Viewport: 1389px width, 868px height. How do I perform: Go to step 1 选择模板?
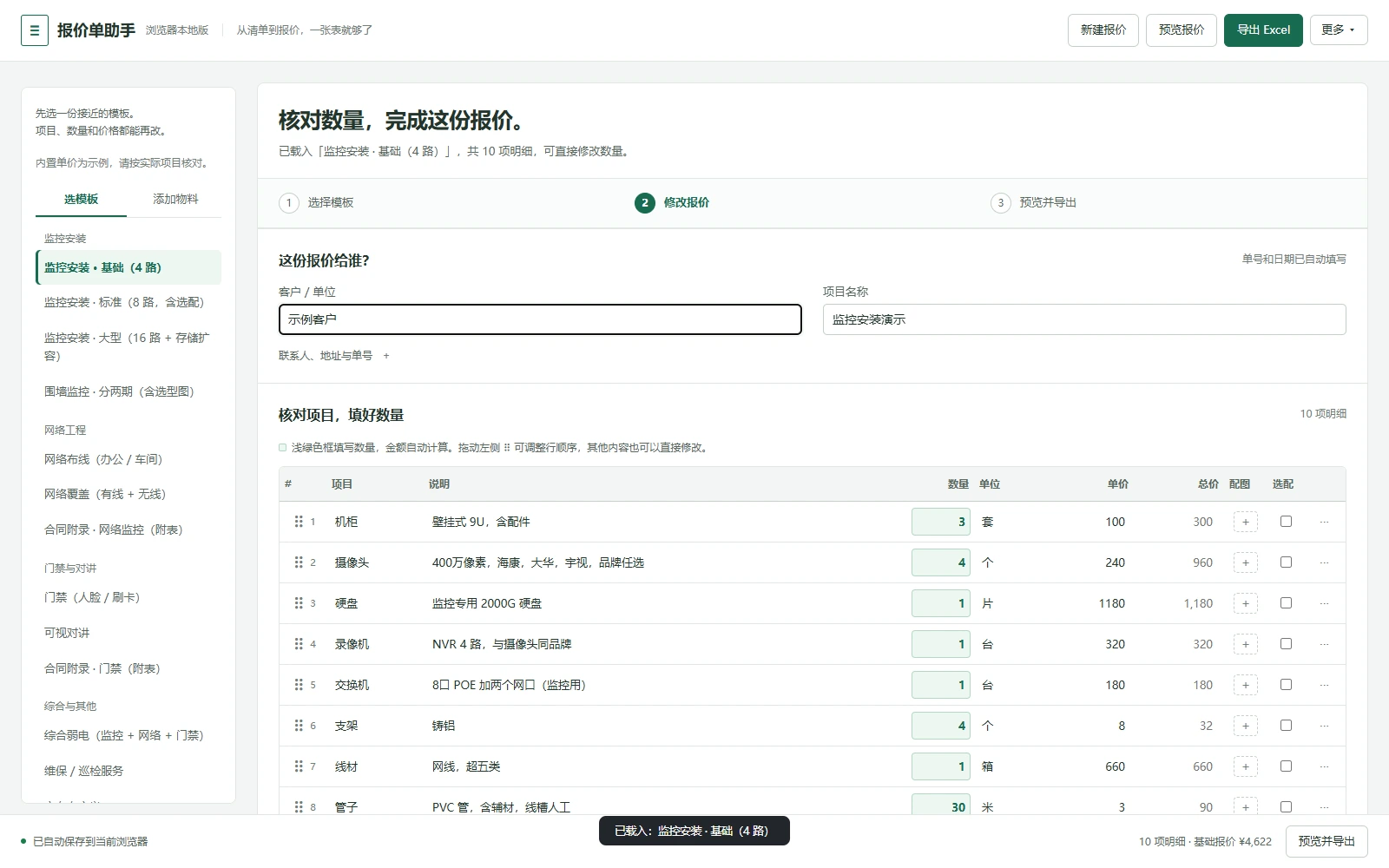coord(316,202)
